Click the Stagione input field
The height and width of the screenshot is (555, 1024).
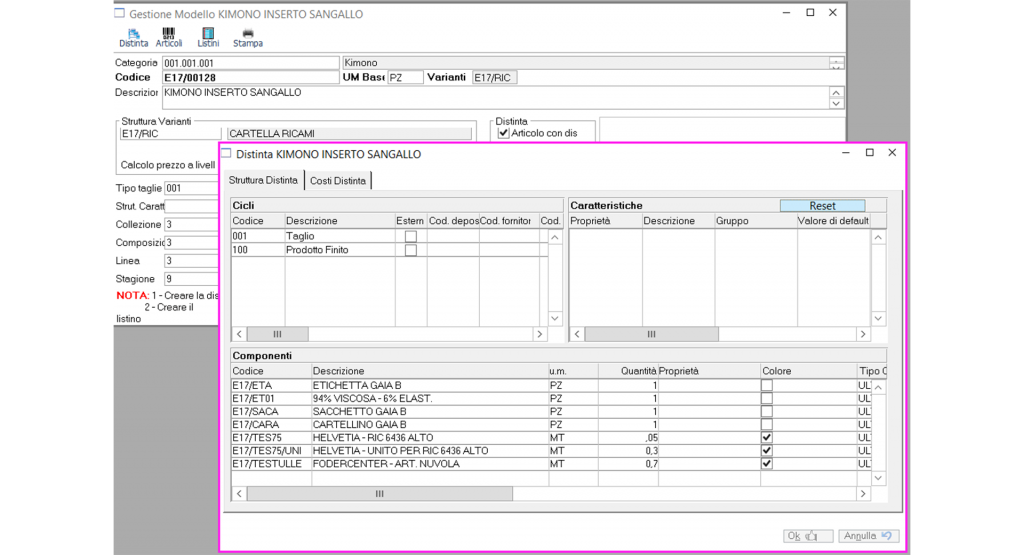191,279
